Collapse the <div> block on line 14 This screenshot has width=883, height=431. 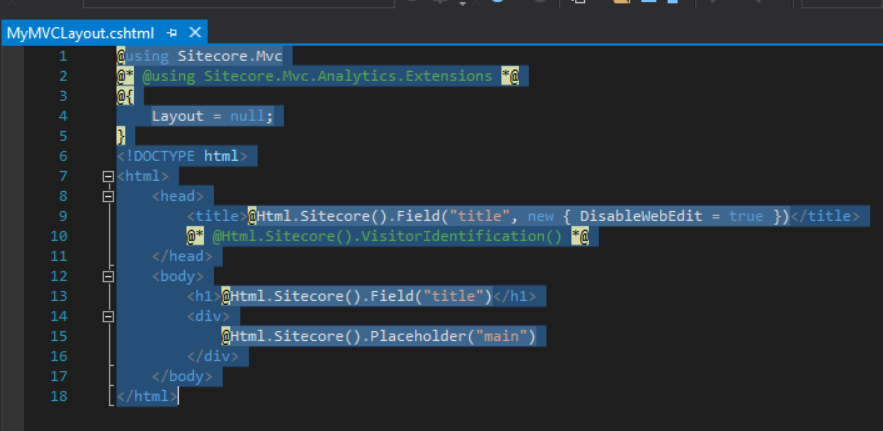point(108,316)
